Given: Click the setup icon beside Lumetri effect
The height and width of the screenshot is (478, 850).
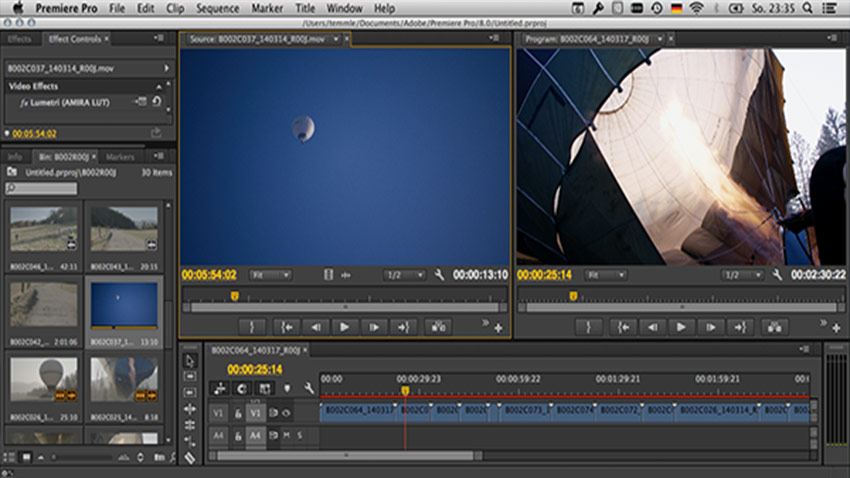Looking at the screenshot, I should [x=141, y=101].
